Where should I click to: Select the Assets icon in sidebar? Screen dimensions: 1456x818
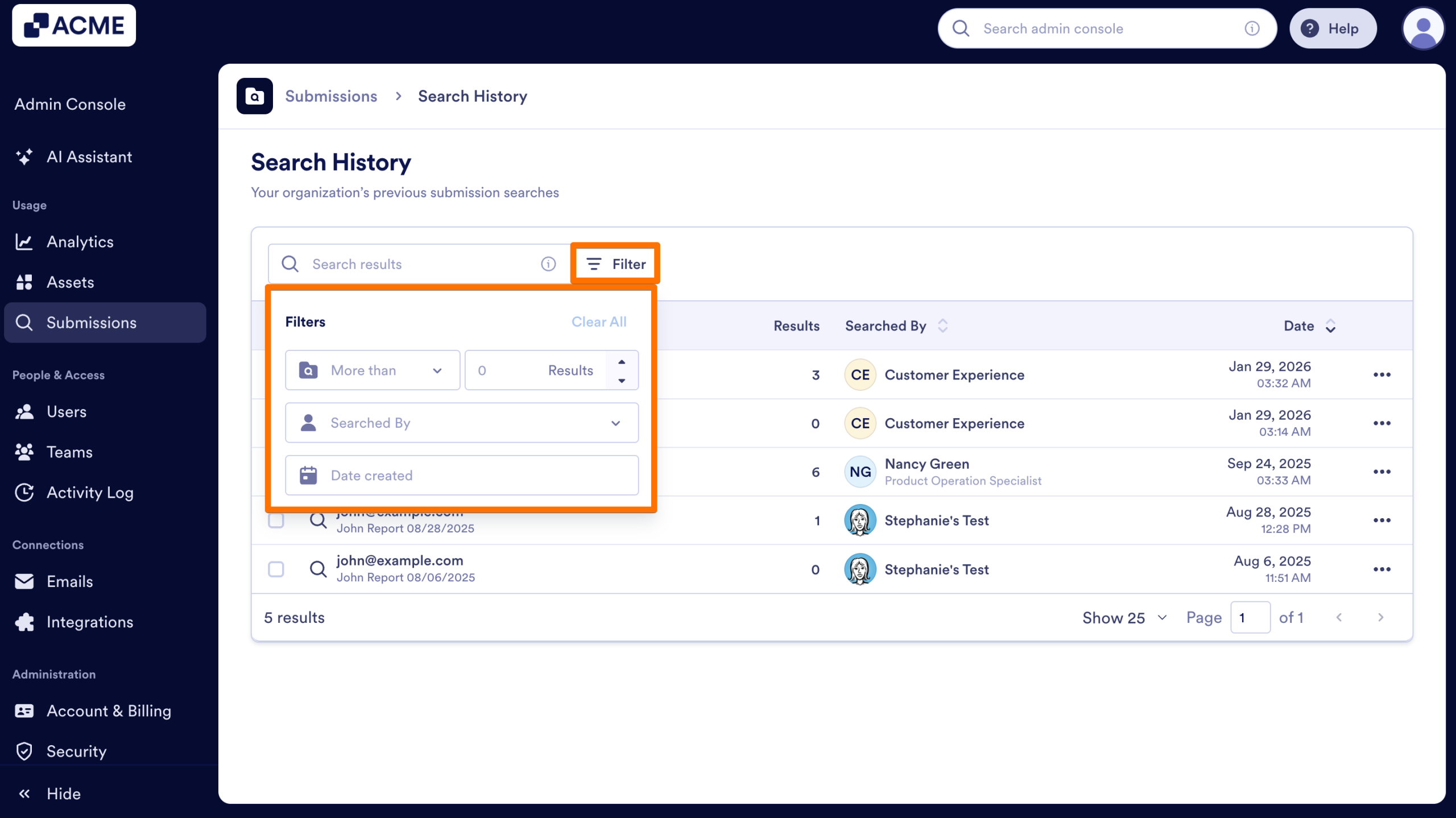(25, 282)
